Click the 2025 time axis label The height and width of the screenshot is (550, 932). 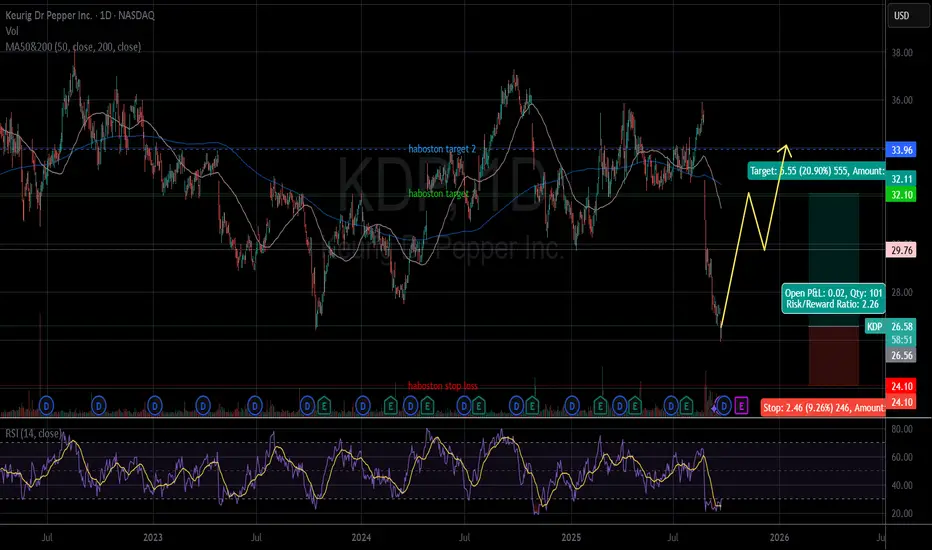[571, 538]
